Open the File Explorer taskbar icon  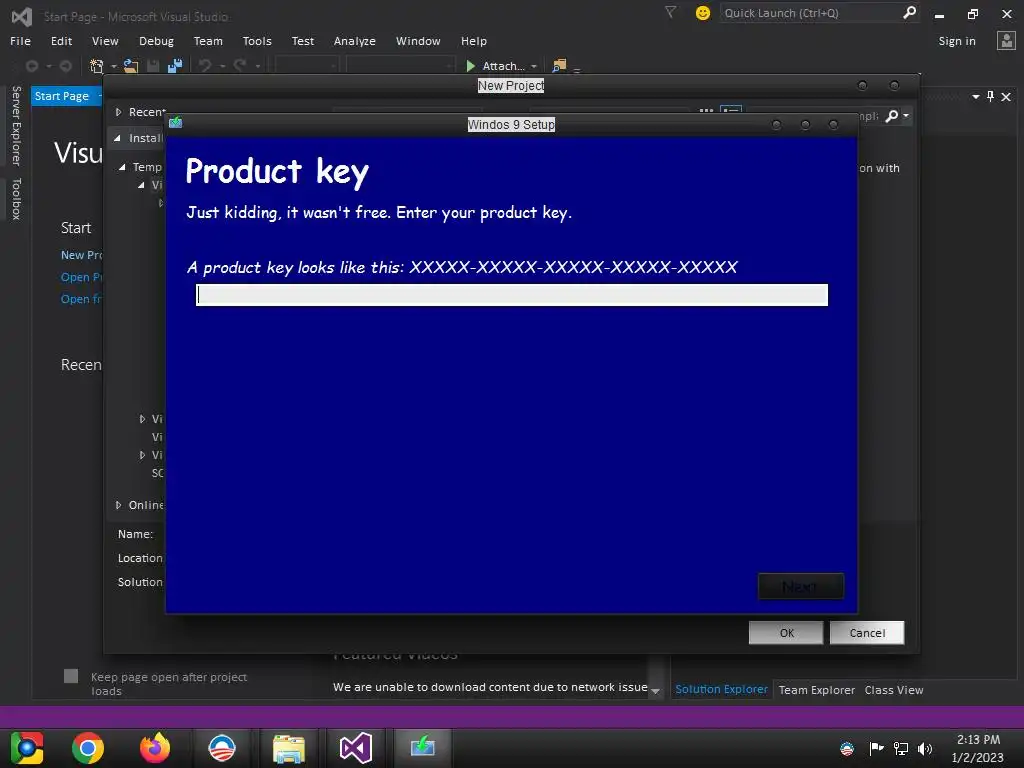(x=289, y=748)
